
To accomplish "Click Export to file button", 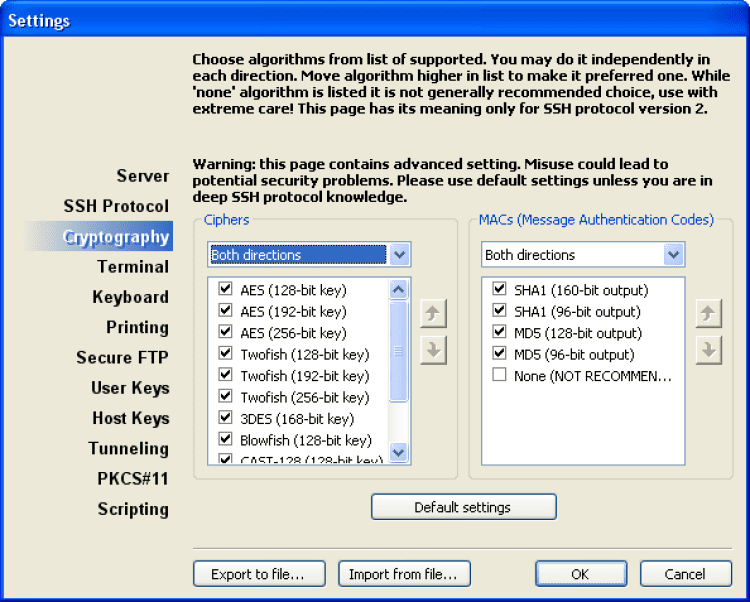I will click(259, 574).
